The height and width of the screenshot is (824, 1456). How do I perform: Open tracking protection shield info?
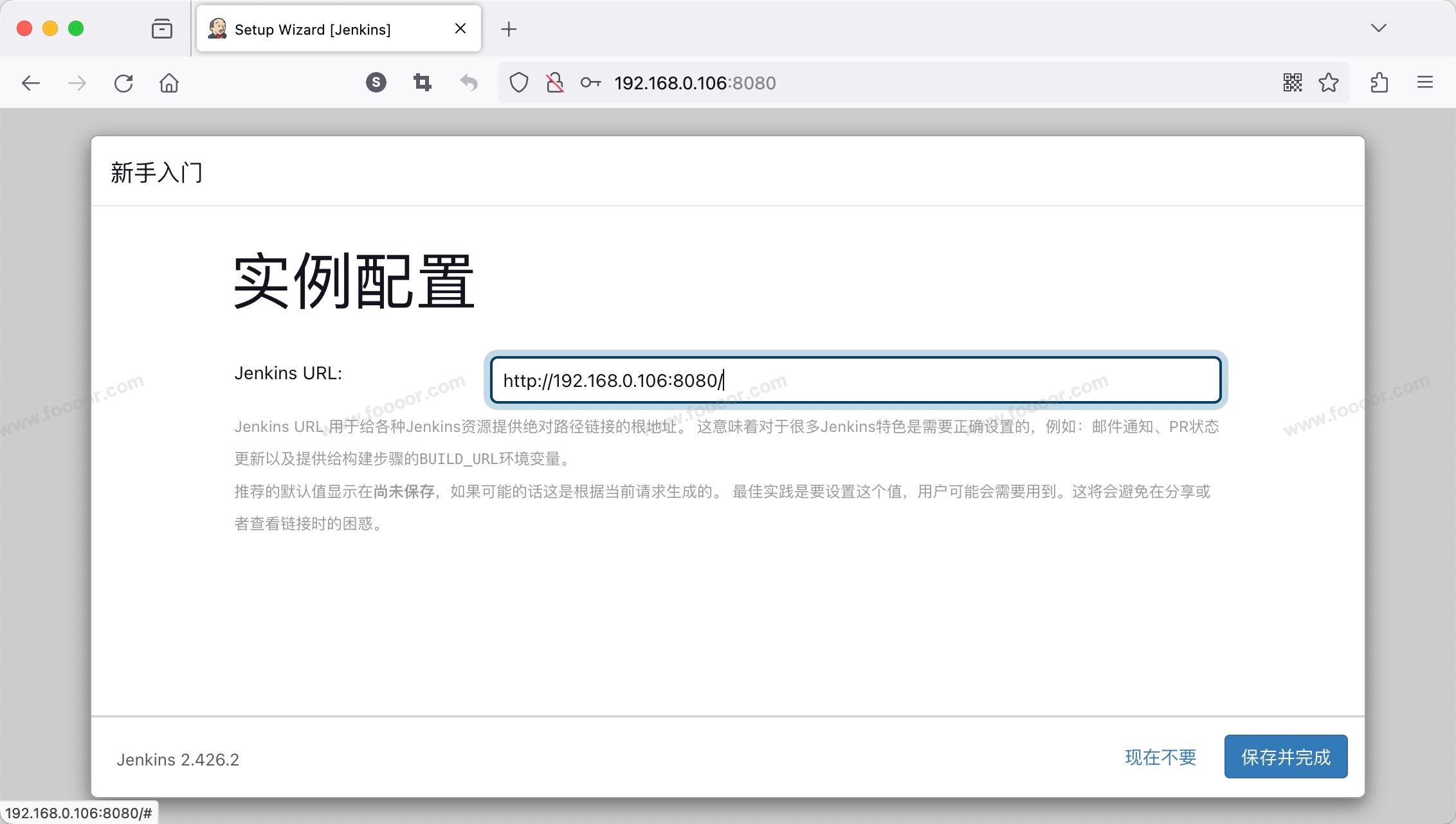[519, 83]
